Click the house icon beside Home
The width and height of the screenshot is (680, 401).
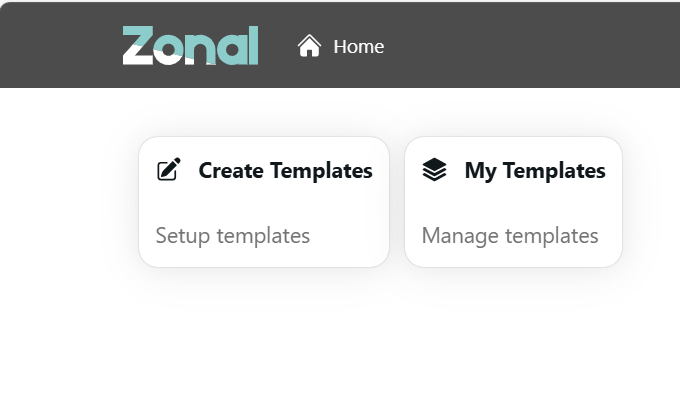pos(309,46)
